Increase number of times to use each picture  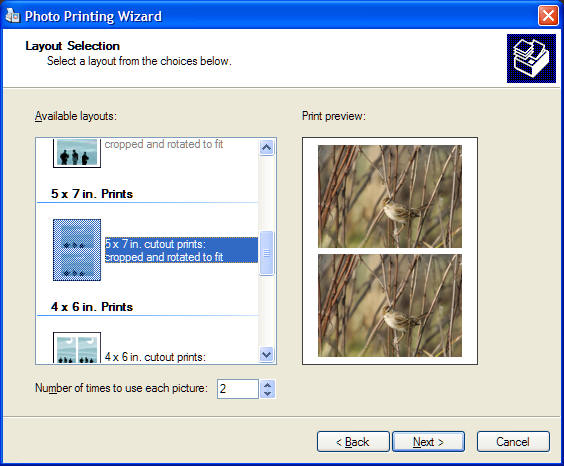click(267, 385)
